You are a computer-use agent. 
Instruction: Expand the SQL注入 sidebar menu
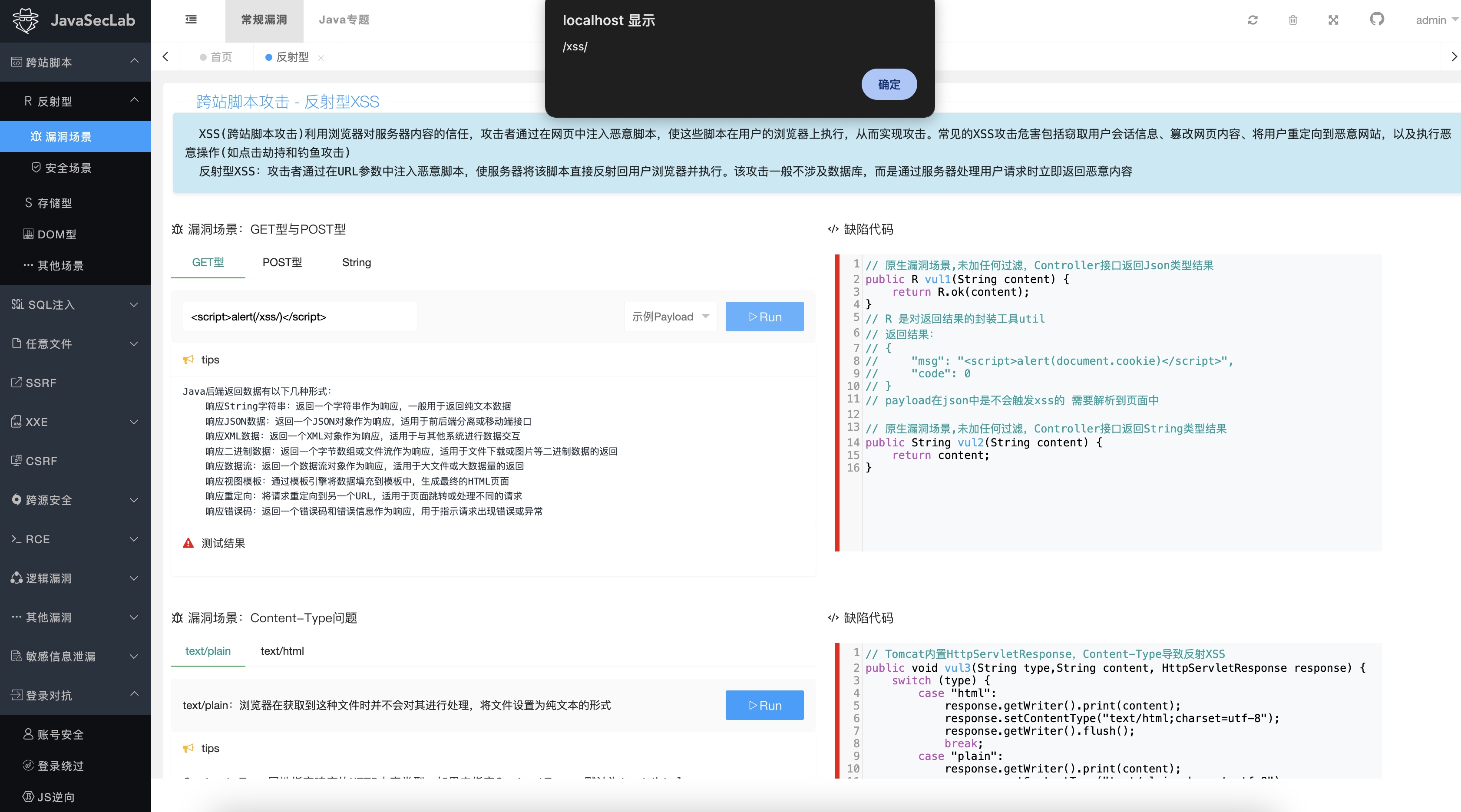pyautogui.click(x=76, y=304)
